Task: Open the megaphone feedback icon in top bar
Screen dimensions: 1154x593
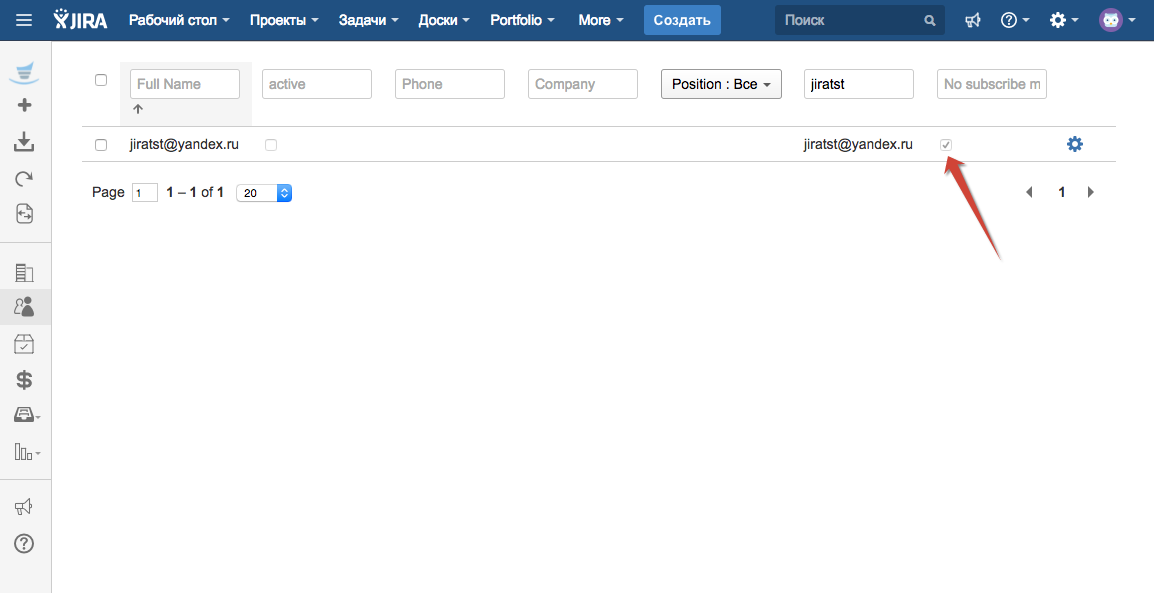Action: (972, 20)
